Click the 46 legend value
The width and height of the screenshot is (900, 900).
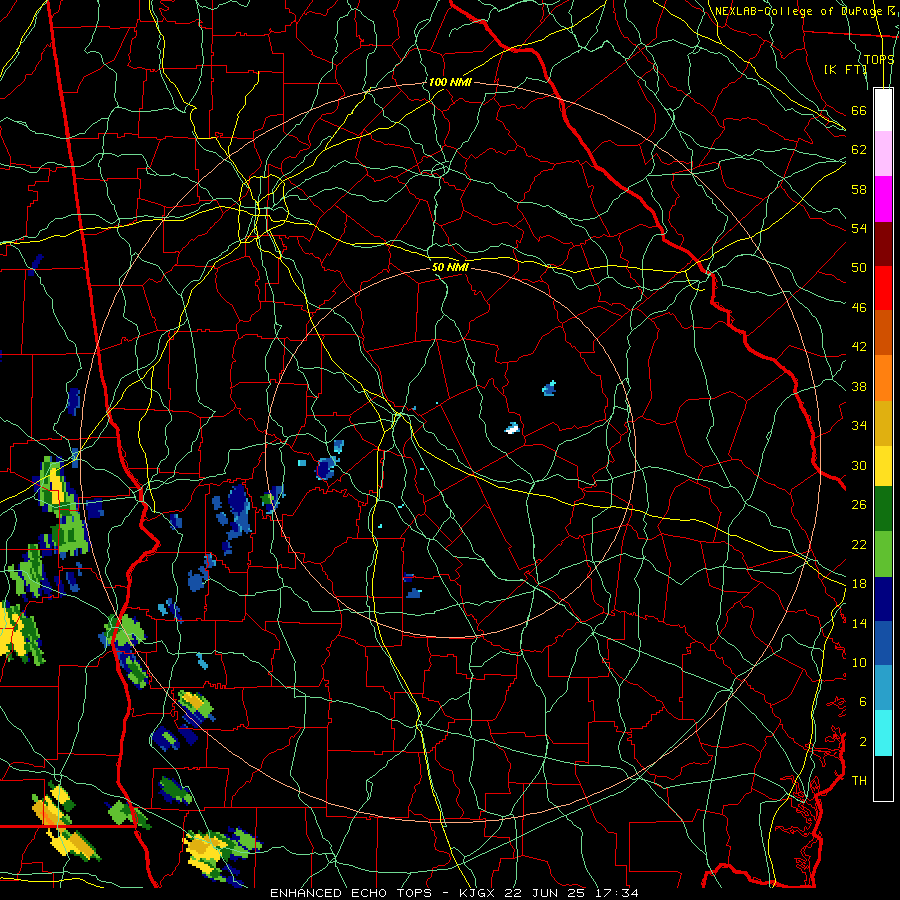click(859, 307)
